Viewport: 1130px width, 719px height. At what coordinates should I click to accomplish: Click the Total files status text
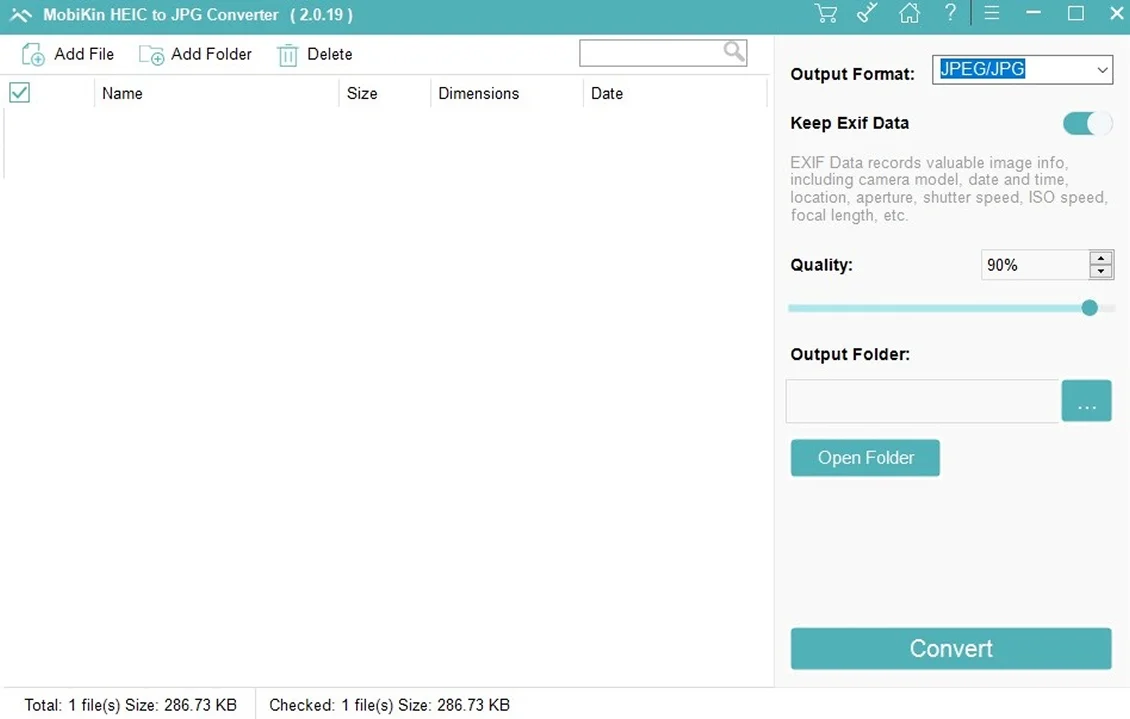point(130,705)
